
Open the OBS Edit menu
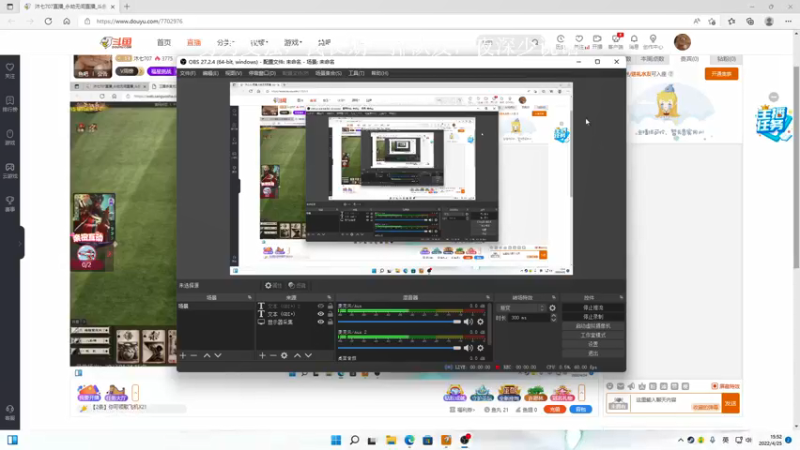211,73
